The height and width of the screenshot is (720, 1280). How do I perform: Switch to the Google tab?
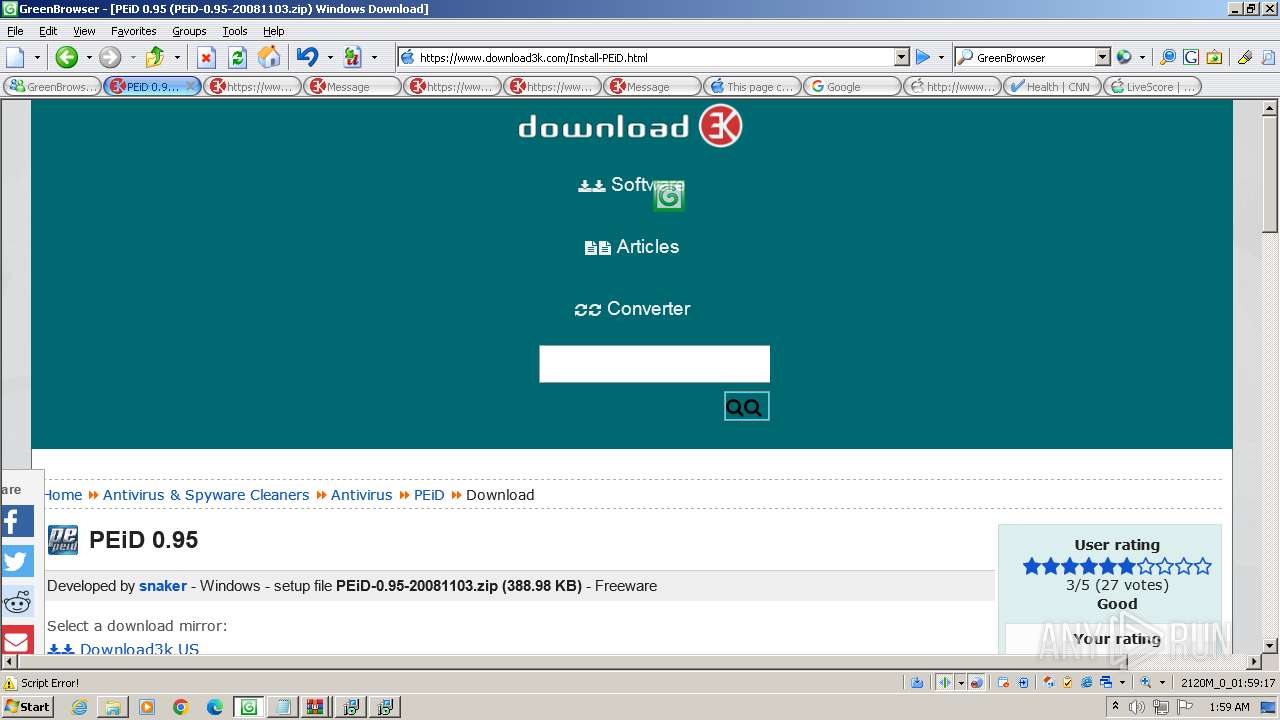tap(852, 86)
